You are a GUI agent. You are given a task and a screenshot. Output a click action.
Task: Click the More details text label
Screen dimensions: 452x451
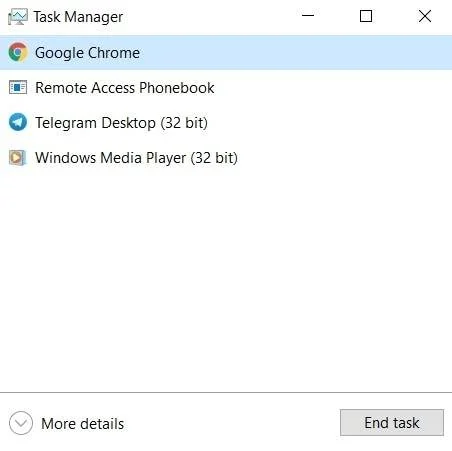click(x=82, y=424)
